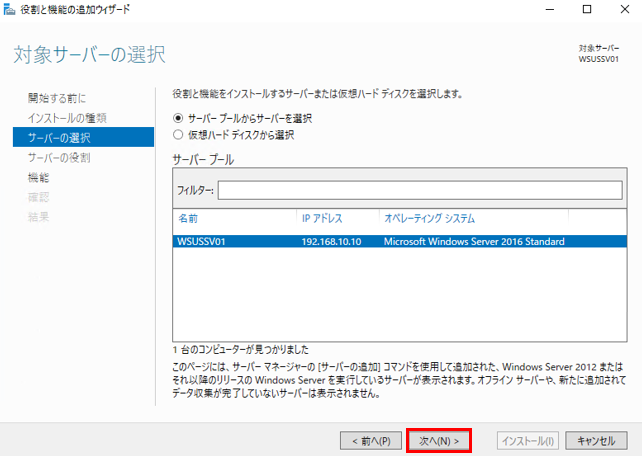Sort by 名前 column header
This screenshot has height=456, width=642.
[189, 218]
